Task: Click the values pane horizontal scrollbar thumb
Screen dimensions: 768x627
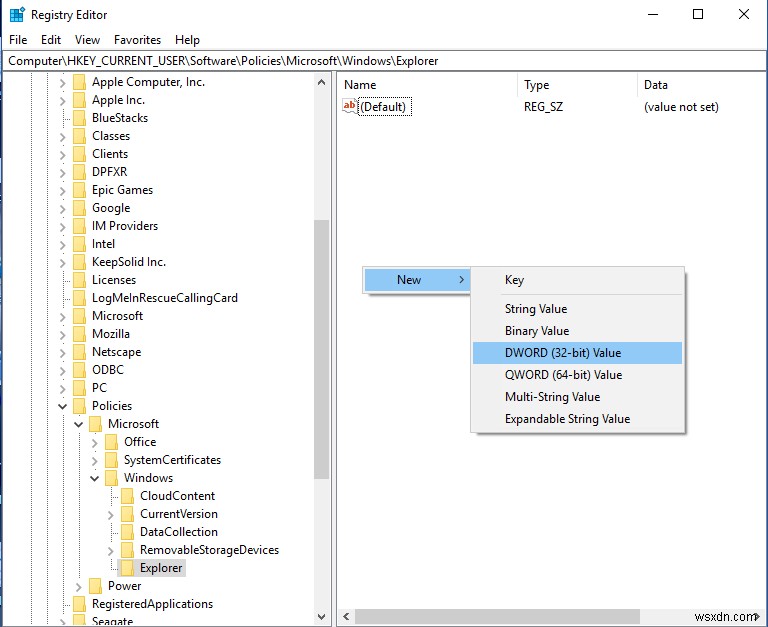Action: point(497,616)
